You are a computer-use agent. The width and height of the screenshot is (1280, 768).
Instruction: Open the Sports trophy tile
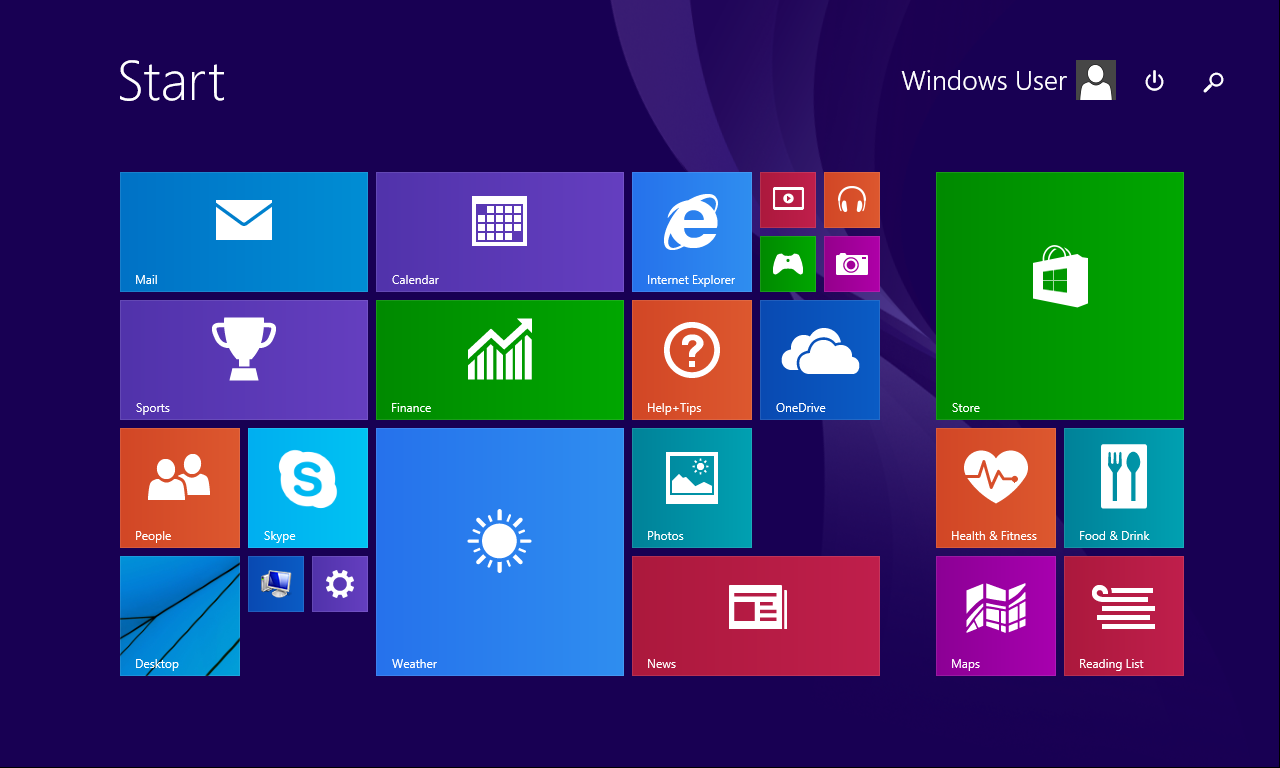click(x=244, y=360)
